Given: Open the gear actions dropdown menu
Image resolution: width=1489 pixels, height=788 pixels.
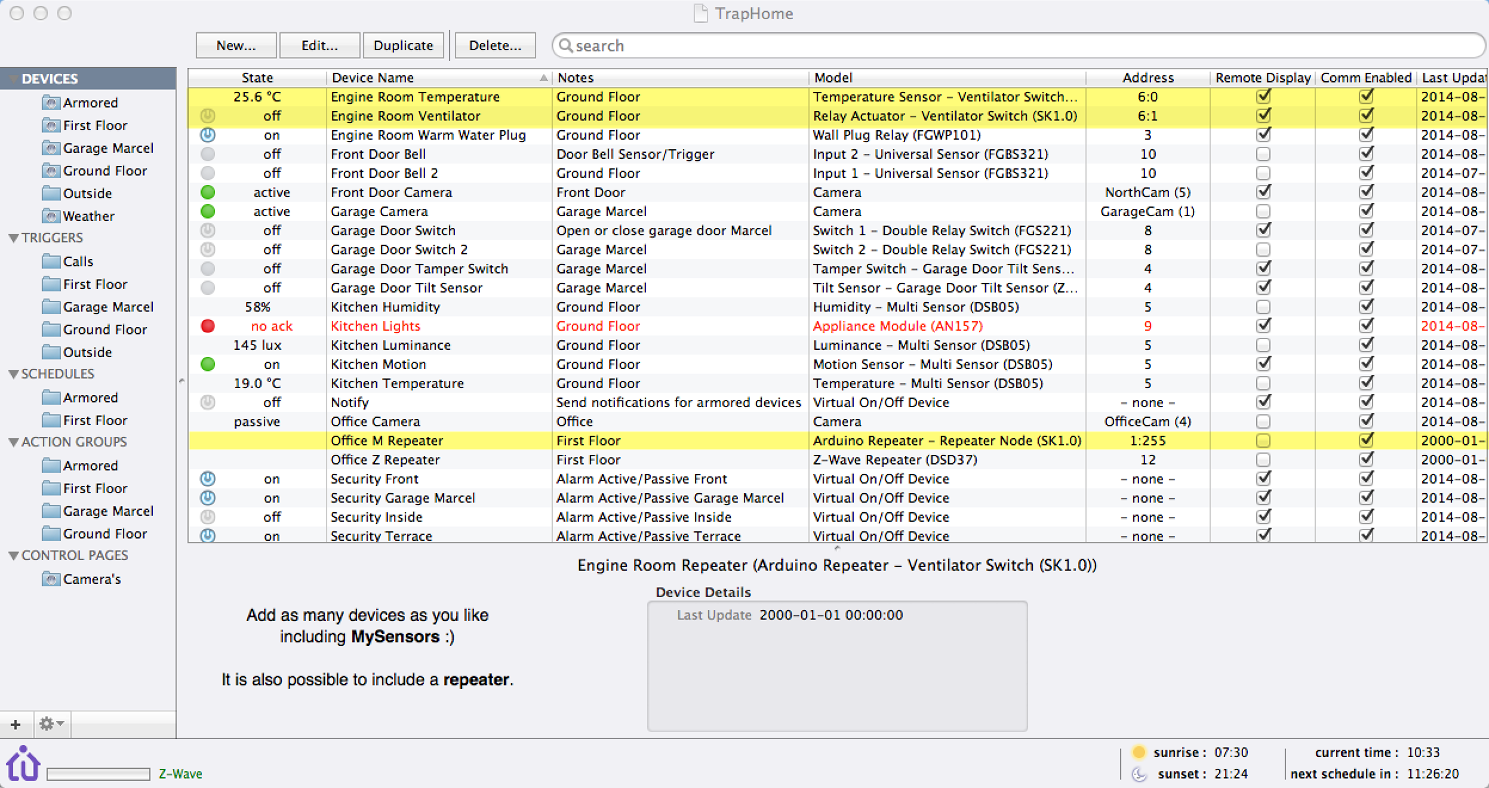Looking at the screenshot, I should (x=50, y=724).
